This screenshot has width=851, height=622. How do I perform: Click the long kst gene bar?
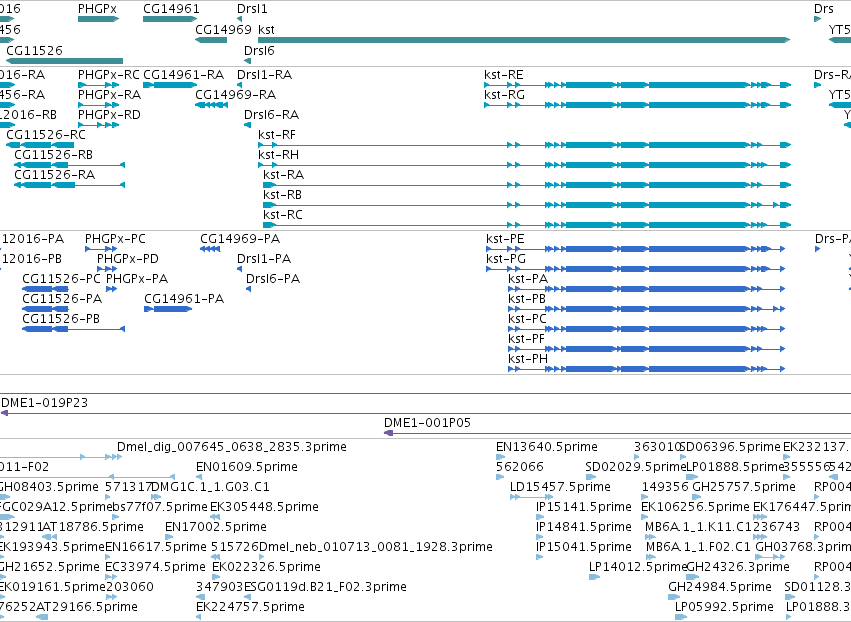coord(524,40)
